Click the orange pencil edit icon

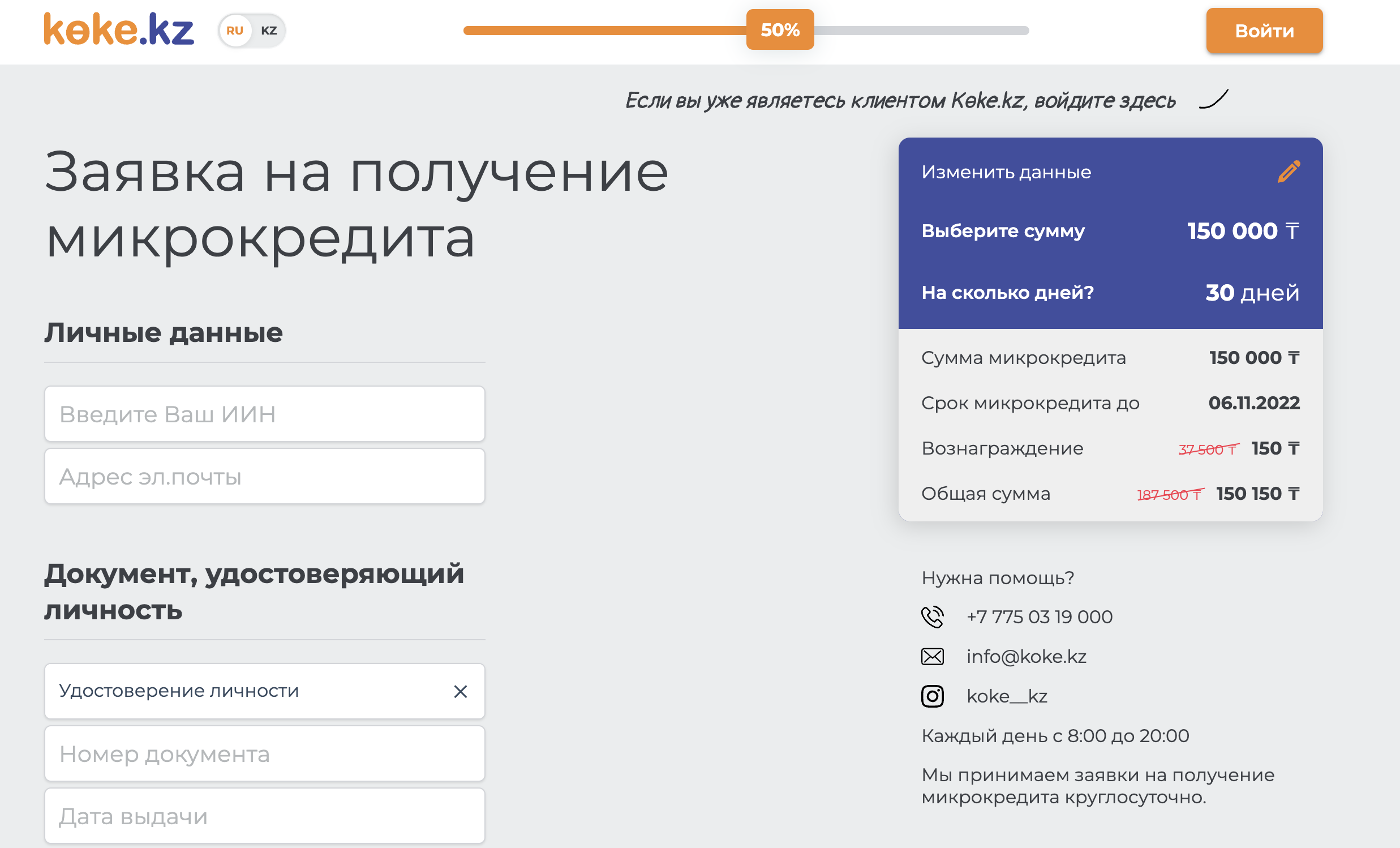tap(1289, 172)
